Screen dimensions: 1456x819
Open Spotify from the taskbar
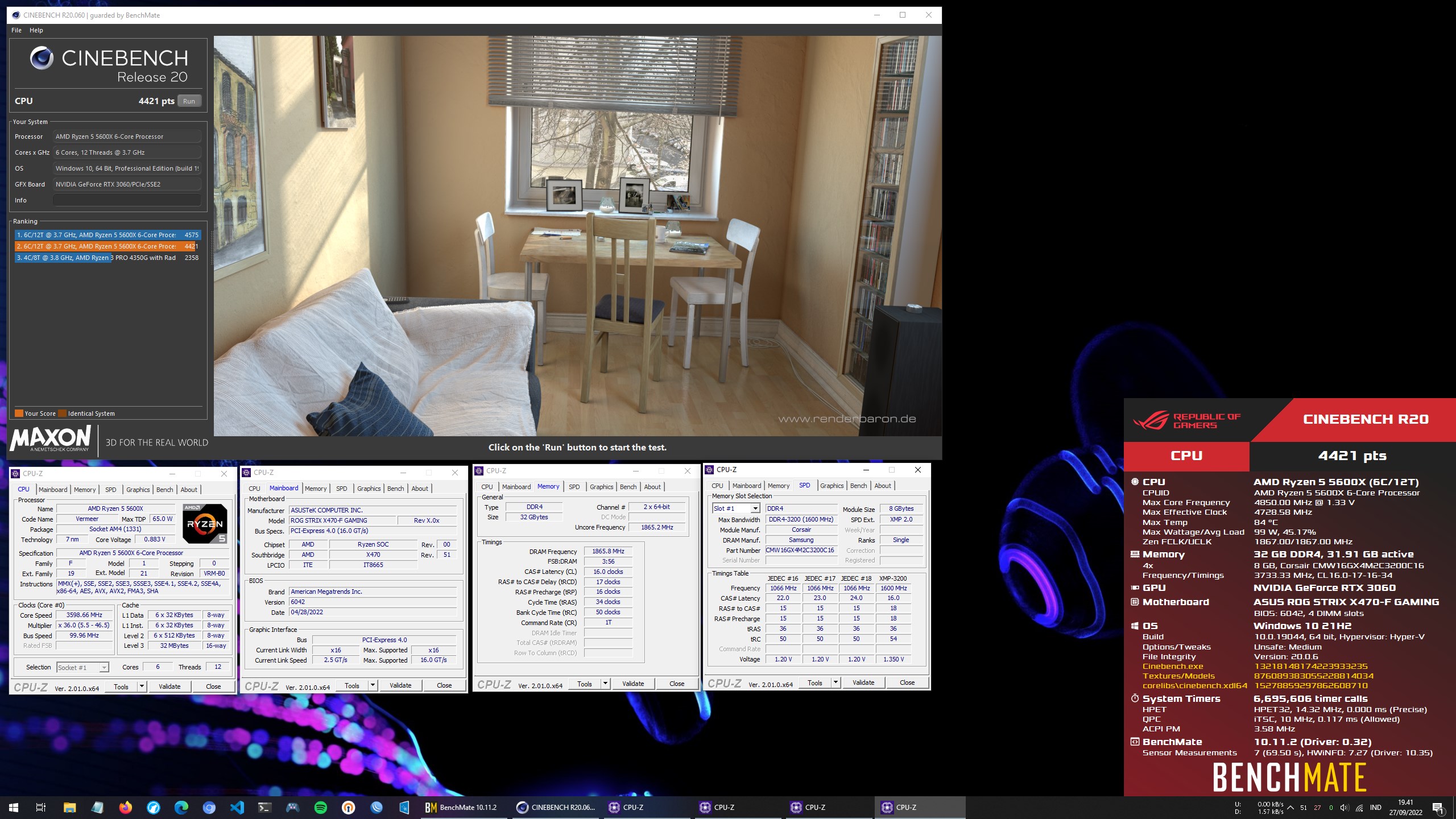click(x=321, y=807)
